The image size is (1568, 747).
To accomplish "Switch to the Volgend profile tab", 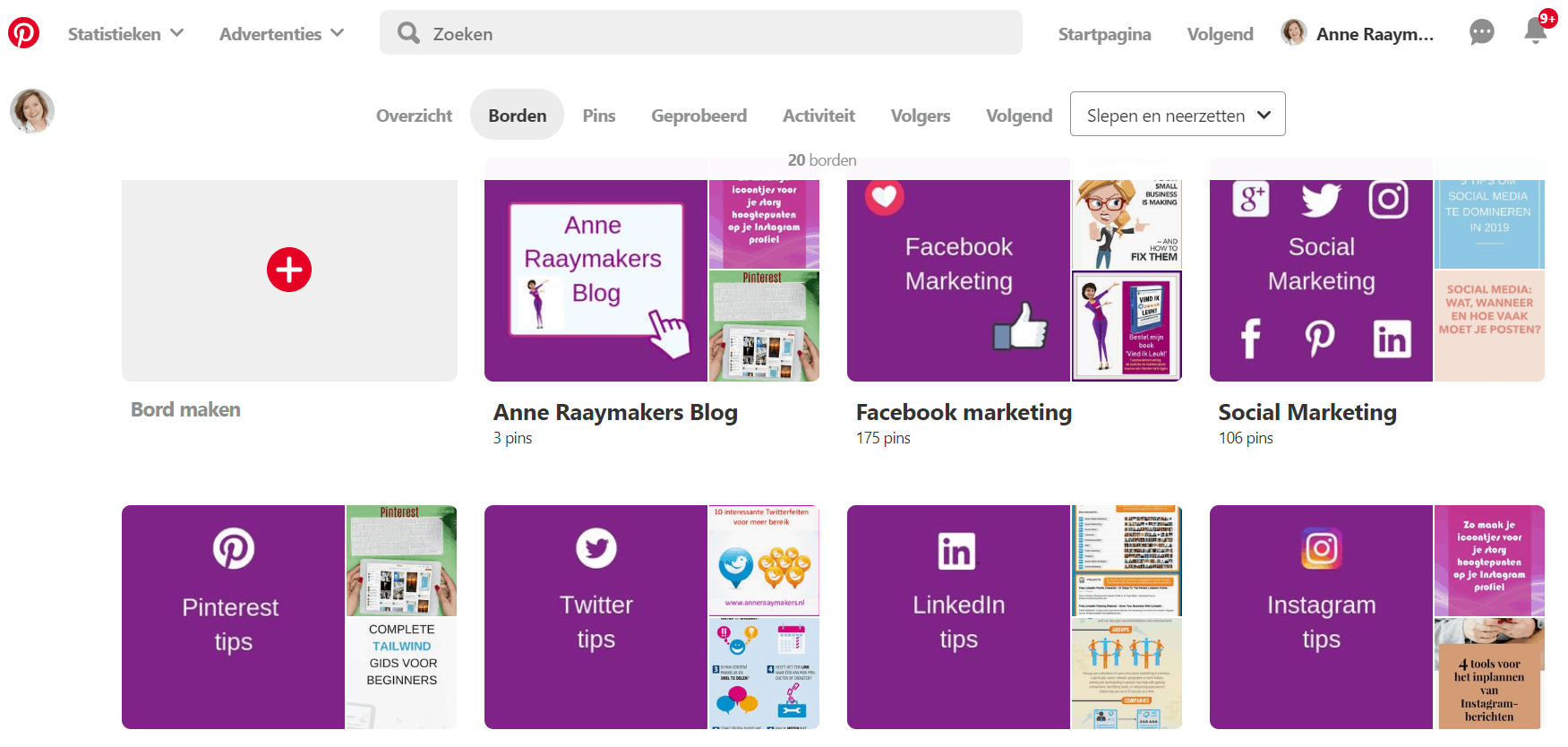I will pyautogui.click(x=1019, y=116).
